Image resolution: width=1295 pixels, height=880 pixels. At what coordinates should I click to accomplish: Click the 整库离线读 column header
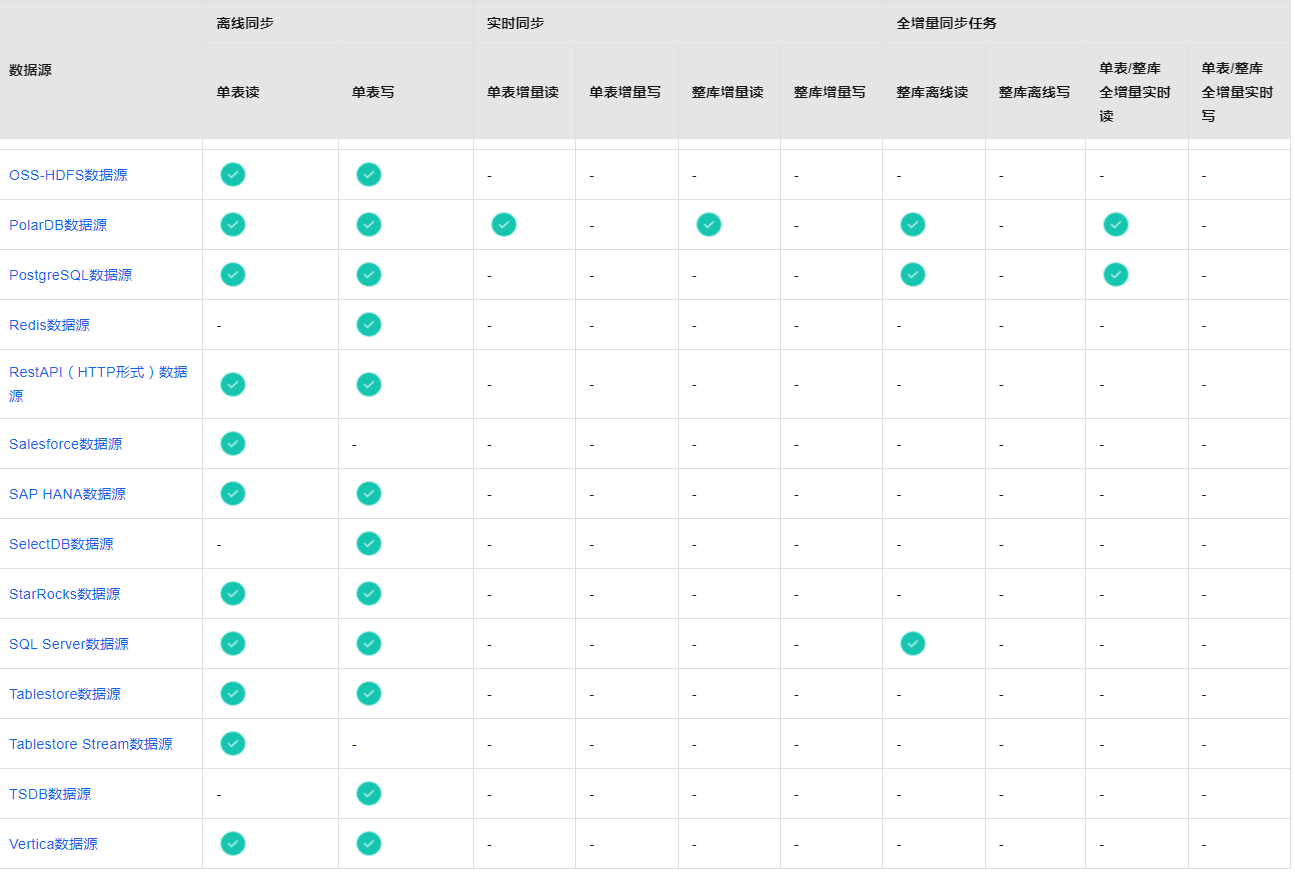point(932,92)
